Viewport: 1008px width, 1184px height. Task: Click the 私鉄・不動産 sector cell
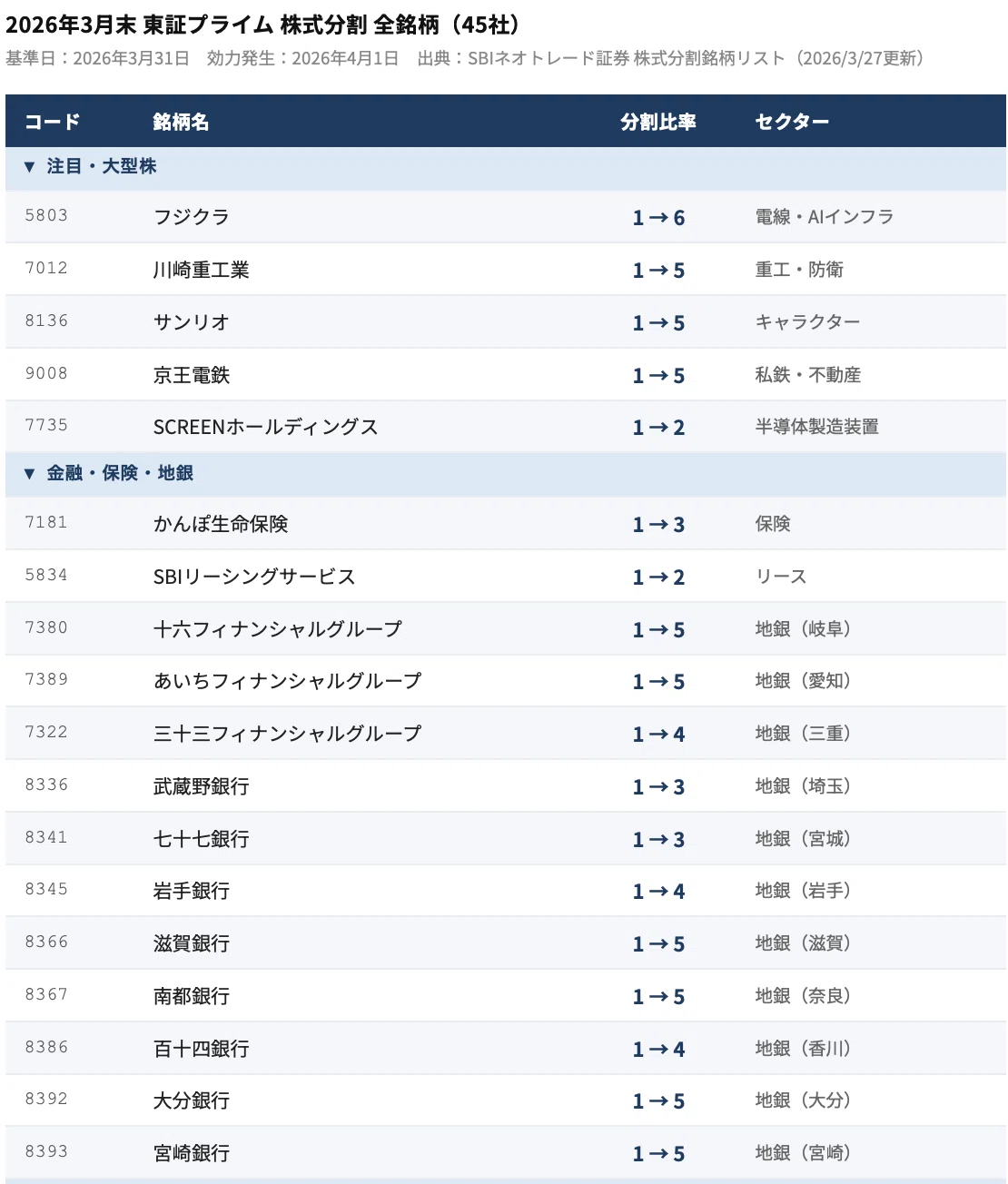[x=808, y=375]
